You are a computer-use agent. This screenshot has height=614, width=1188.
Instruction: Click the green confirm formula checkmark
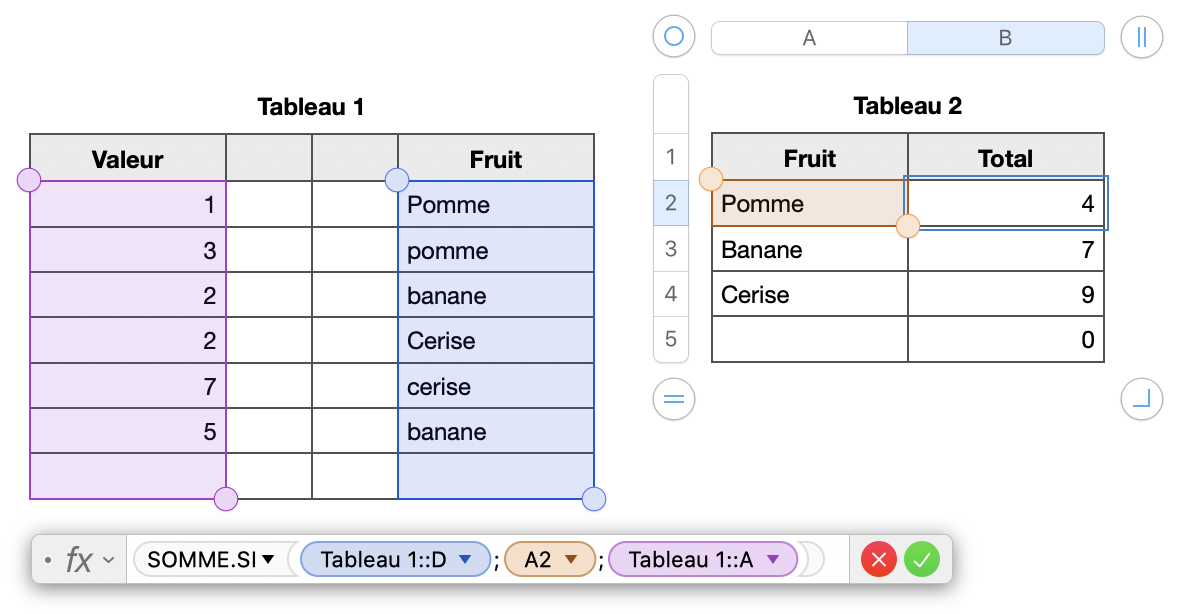[922, 559]
